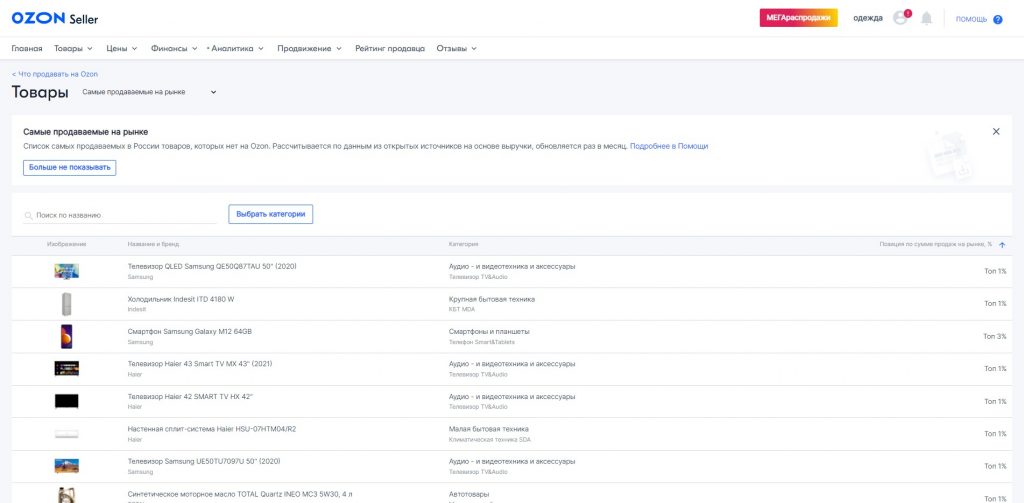Expand the Продвижение menu

tap(309, 48)
